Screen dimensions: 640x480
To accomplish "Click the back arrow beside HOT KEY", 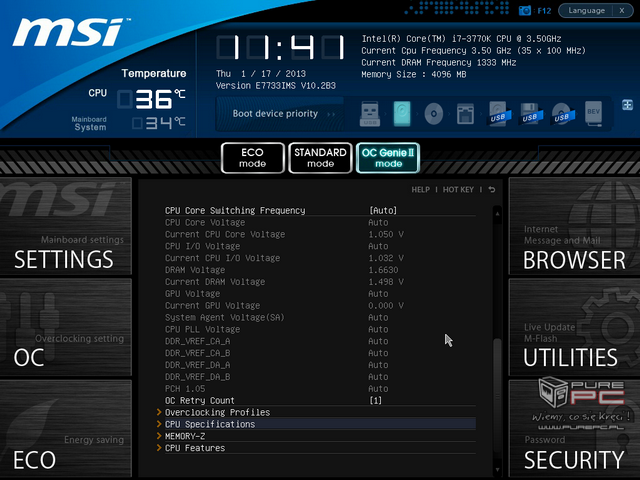I will 492,189.
